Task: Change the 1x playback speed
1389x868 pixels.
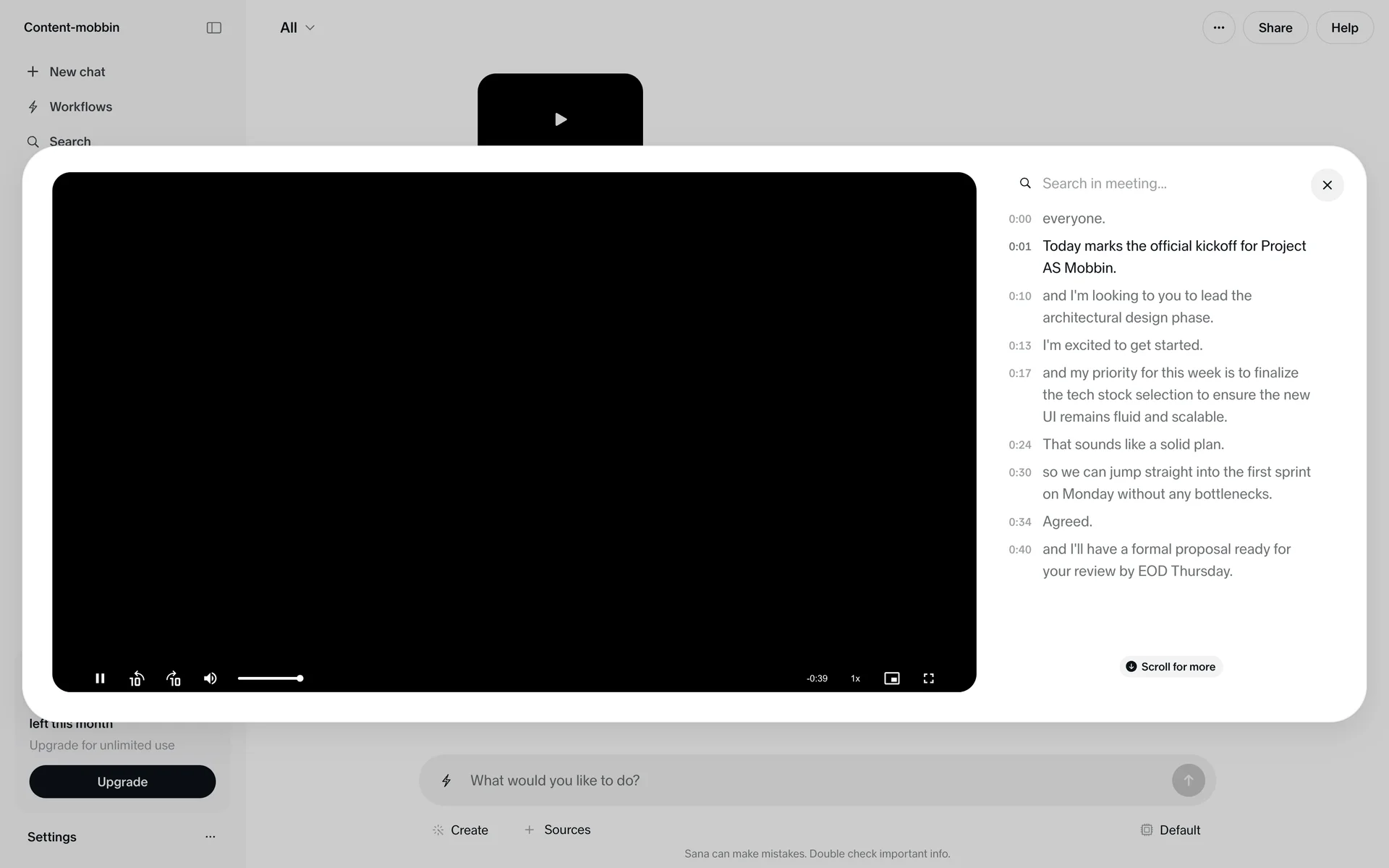Action: pyautogui.click(x=855, y=678)
